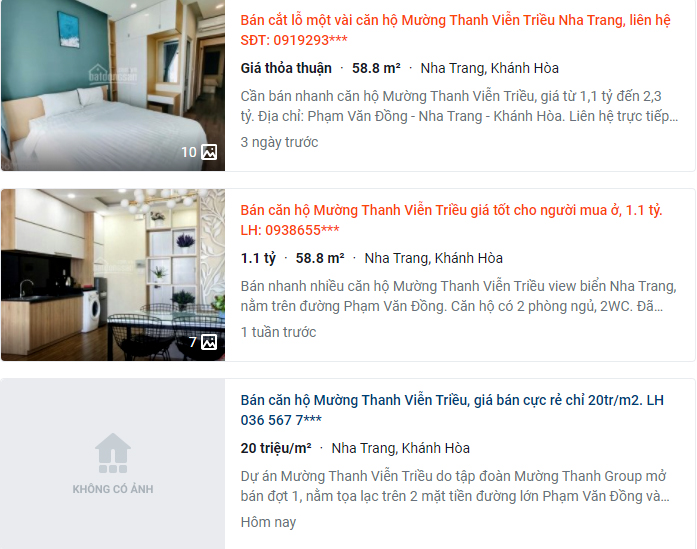Open image gallery icon on bedroom photo

tap(209, 152)
